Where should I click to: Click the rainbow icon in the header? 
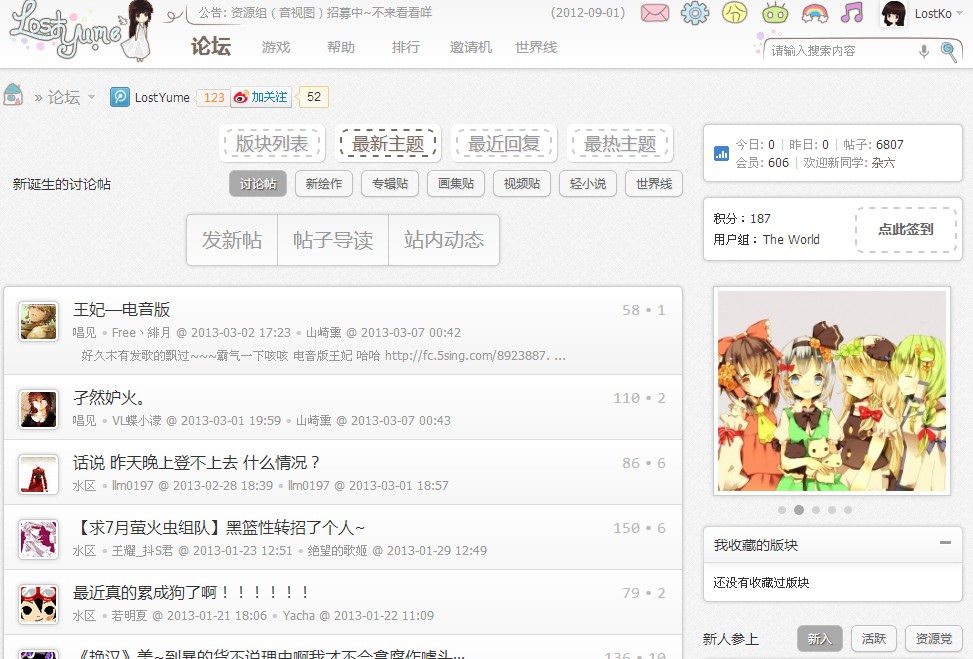pyautogui.click(x=815, y=13)
